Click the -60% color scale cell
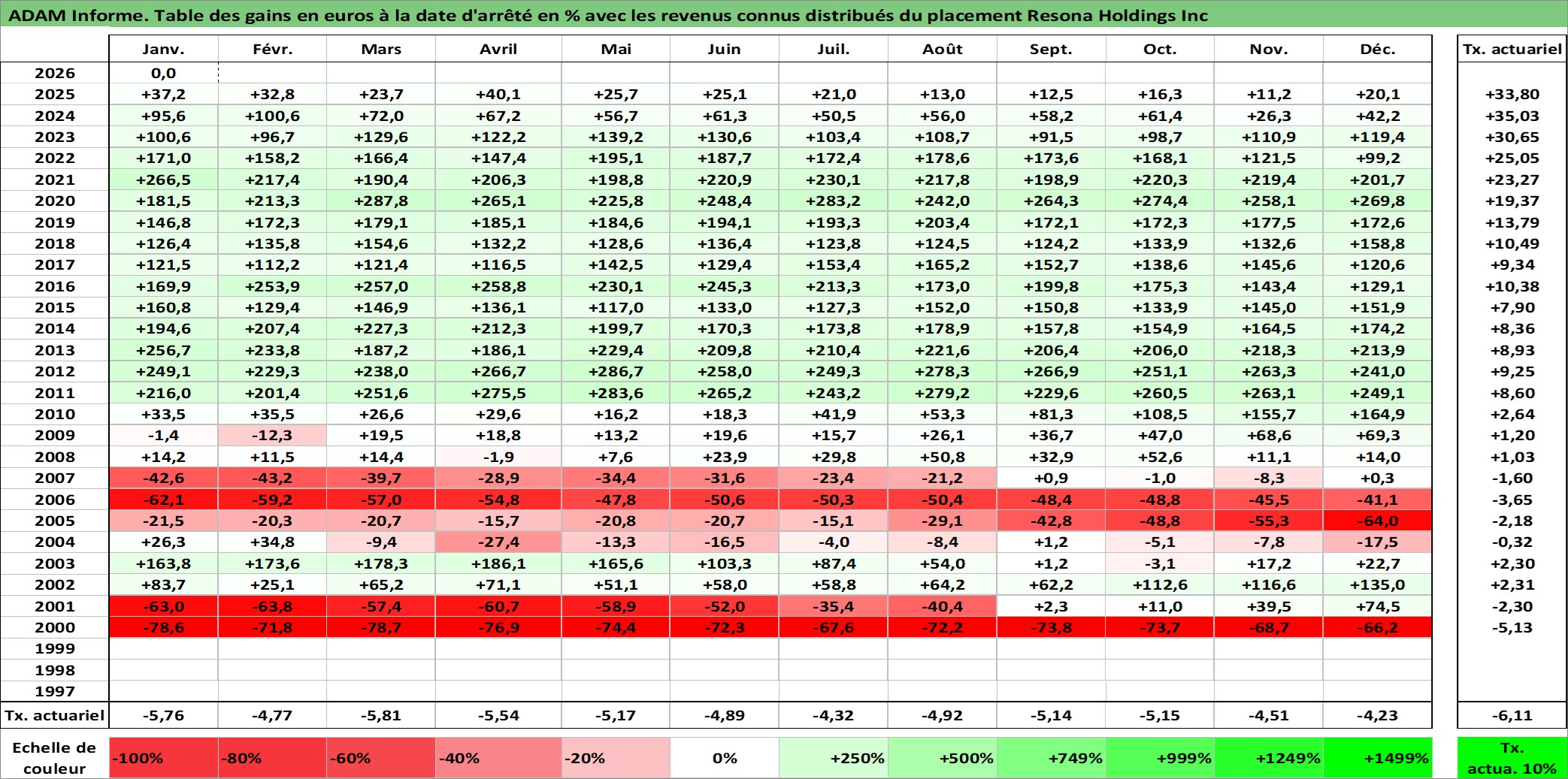The height and width of the screenshot is (779, 1568). 381,758
